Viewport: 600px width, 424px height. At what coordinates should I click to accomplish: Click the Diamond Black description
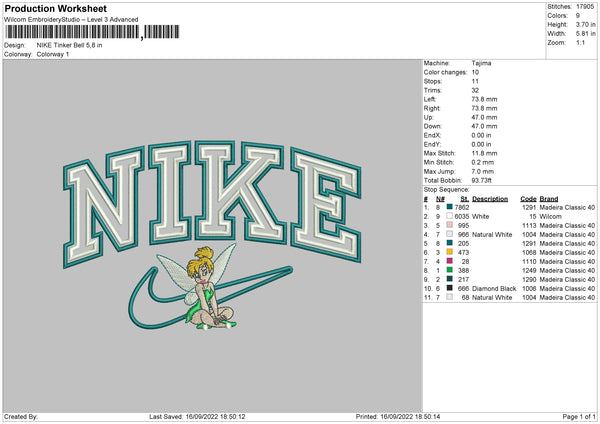(x=494, y=289)
